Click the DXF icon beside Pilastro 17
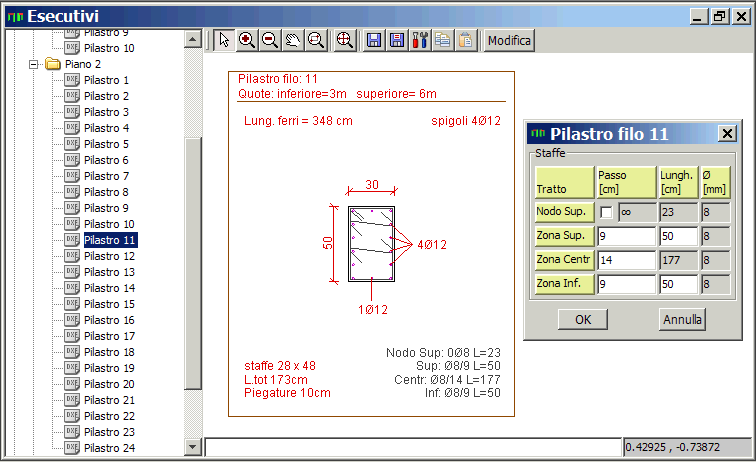Screen dimensions: 756x462 (x=72, y=336)
